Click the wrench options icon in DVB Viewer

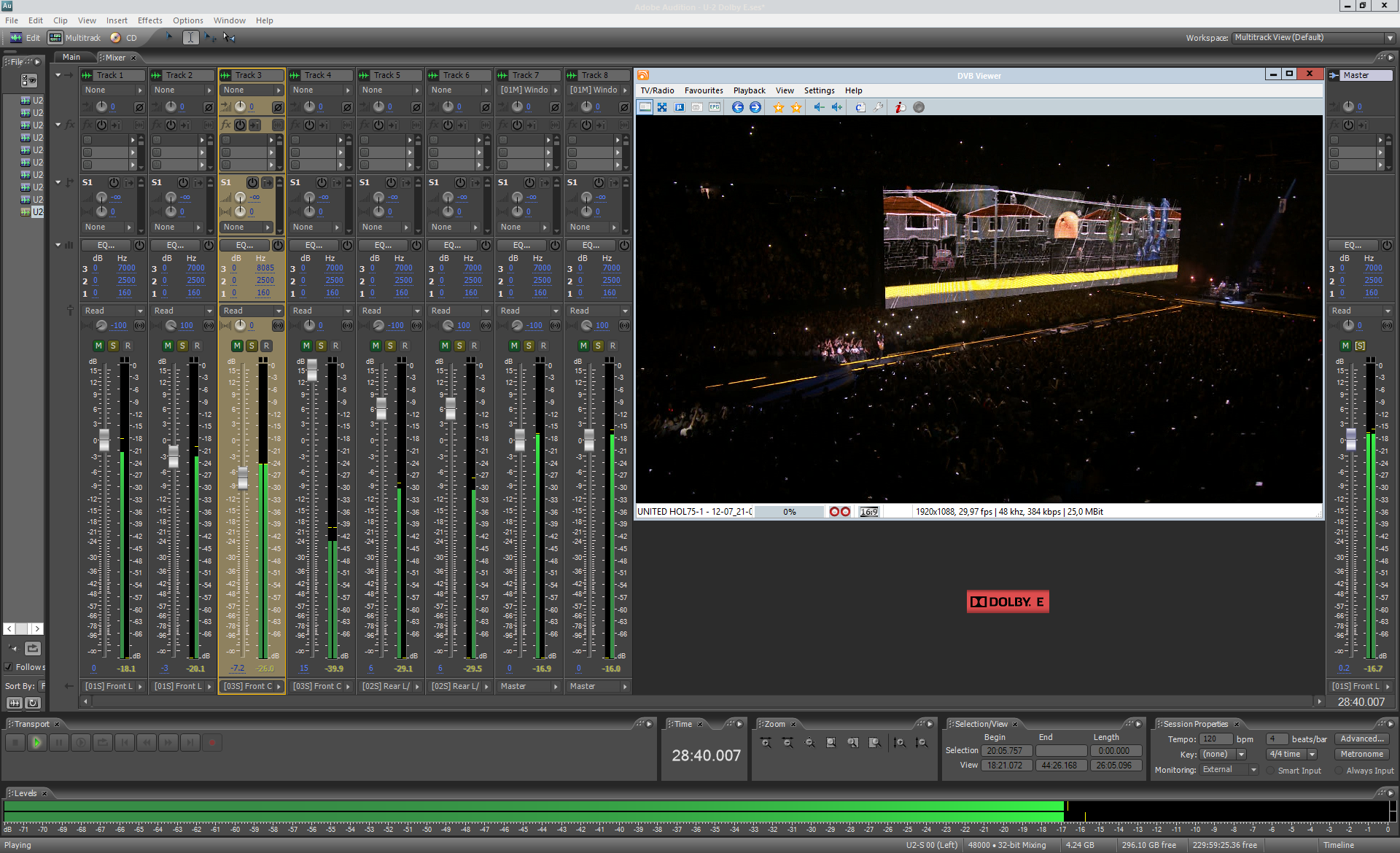(879, 107)
